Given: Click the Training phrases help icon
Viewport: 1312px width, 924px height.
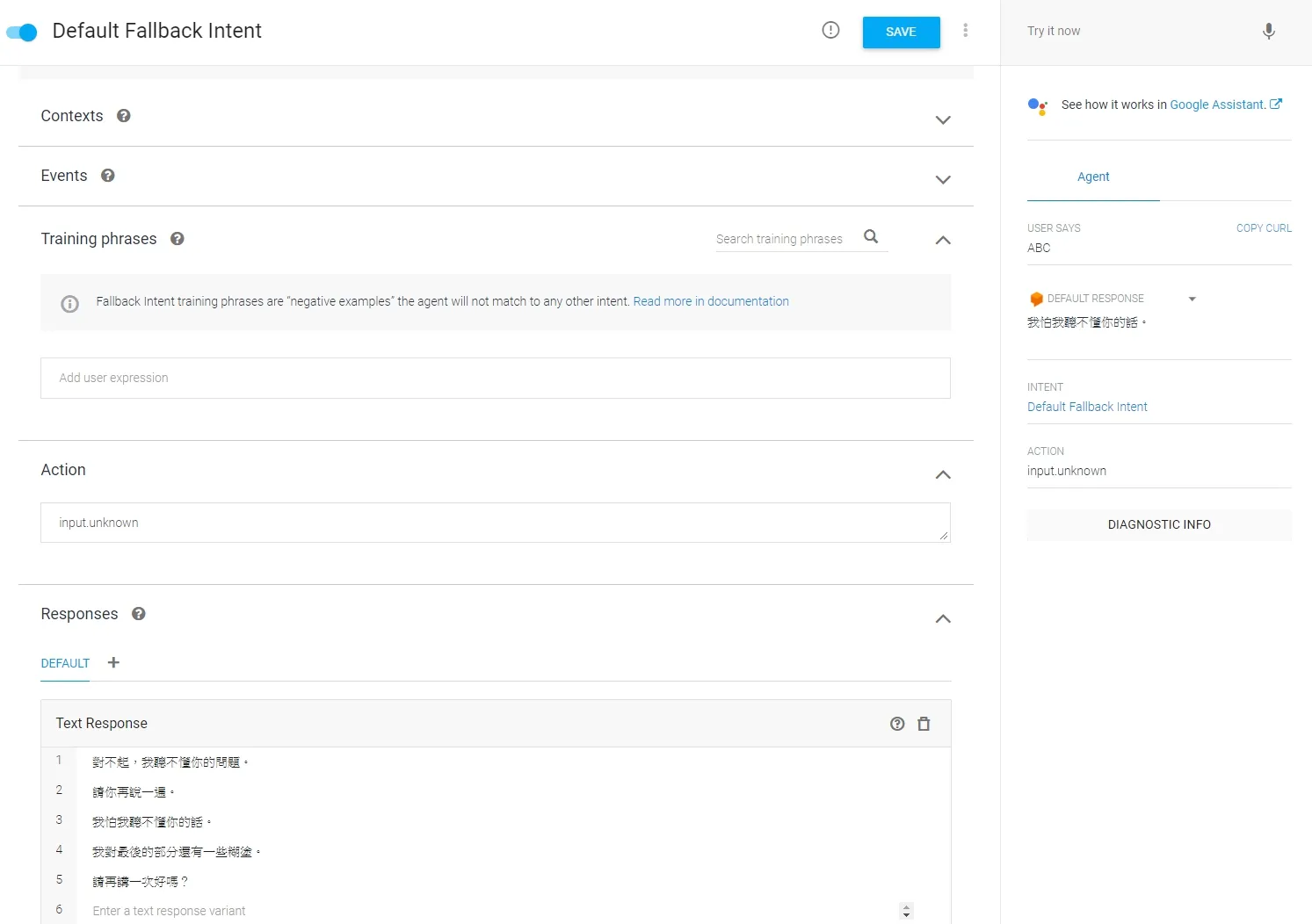Looking at the screenshot, I should click(178, 239).
